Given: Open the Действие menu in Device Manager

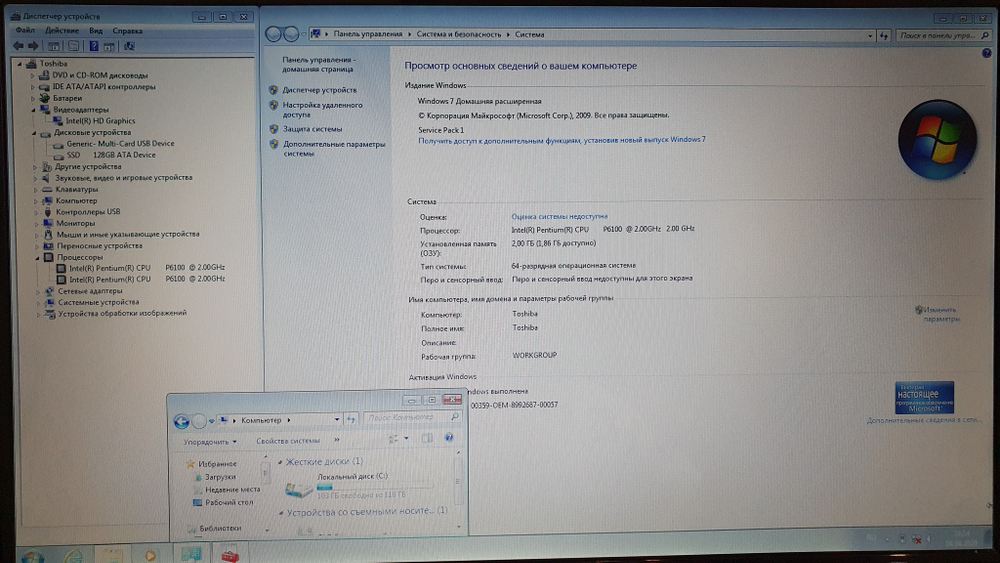Looking at the screenshot, I should pyautogui.click(x=62, y=30).
